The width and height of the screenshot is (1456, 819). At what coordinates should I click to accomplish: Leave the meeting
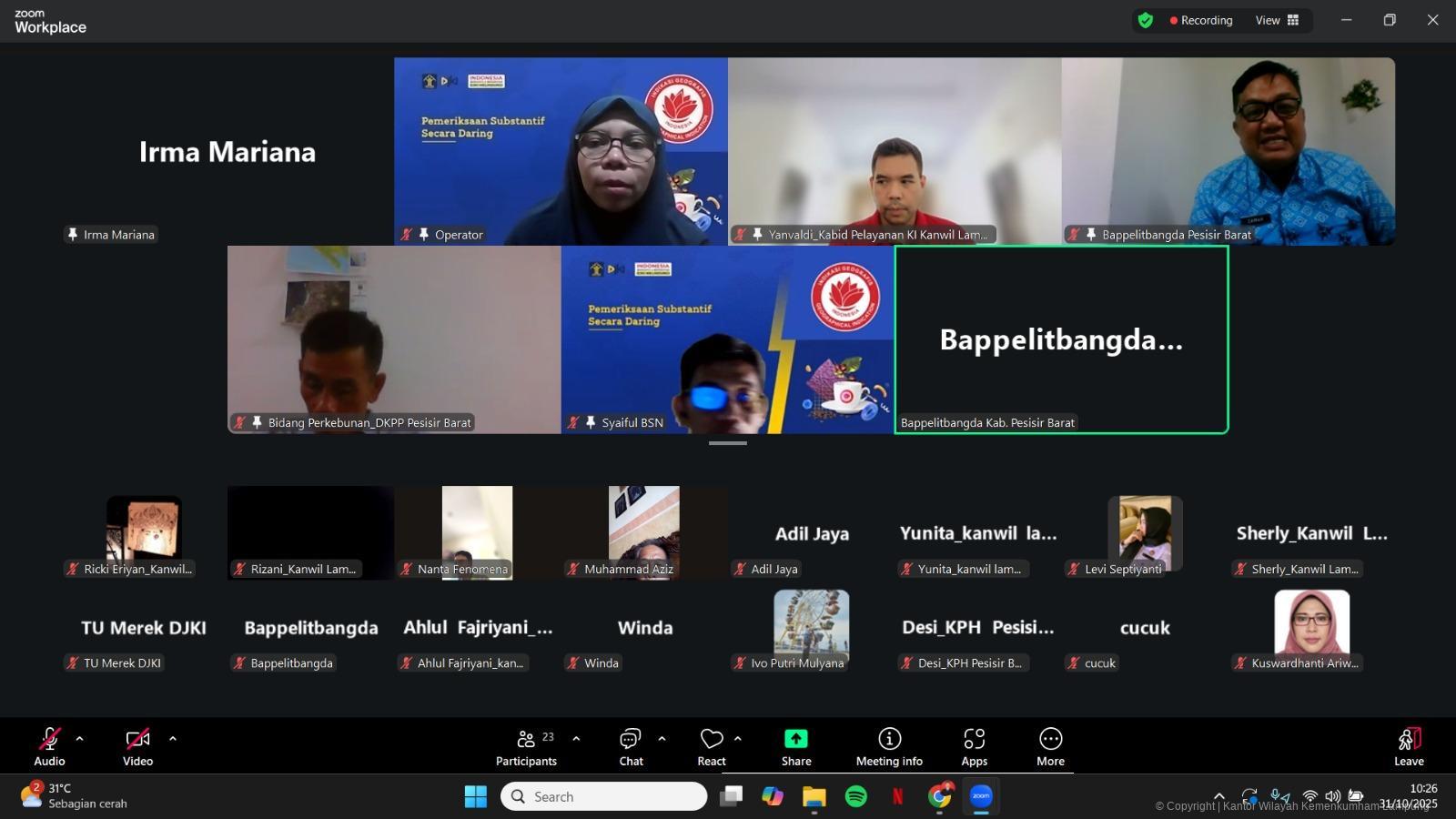pyautogui.click(x=1408, y=747)
